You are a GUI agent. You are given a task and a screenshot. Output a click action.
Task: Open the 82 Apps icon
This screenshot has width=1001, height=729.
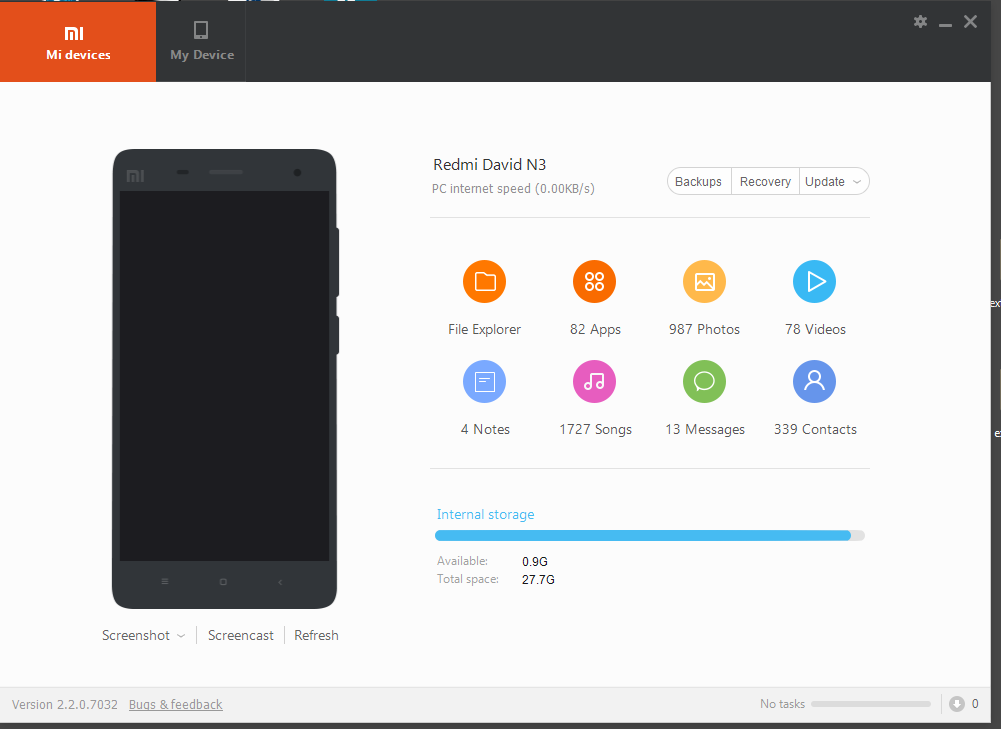[594, 282]
